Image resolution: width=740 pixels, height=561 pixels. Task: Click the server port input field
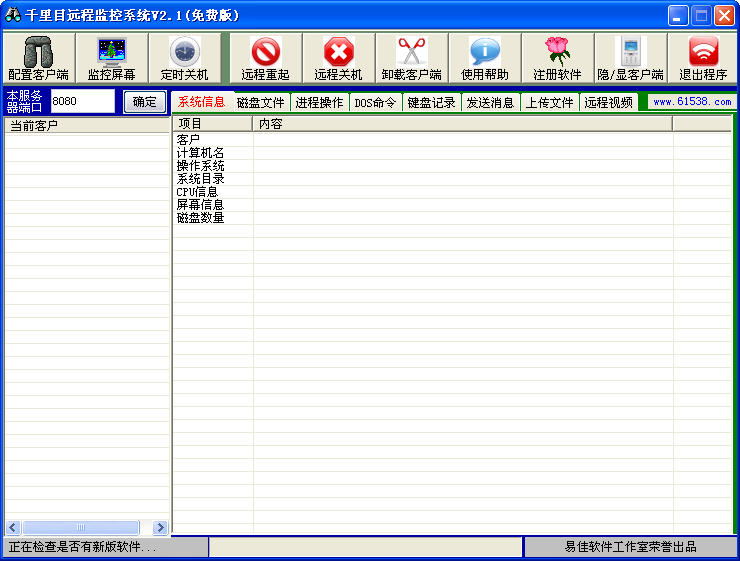click(x=82, y=101)
